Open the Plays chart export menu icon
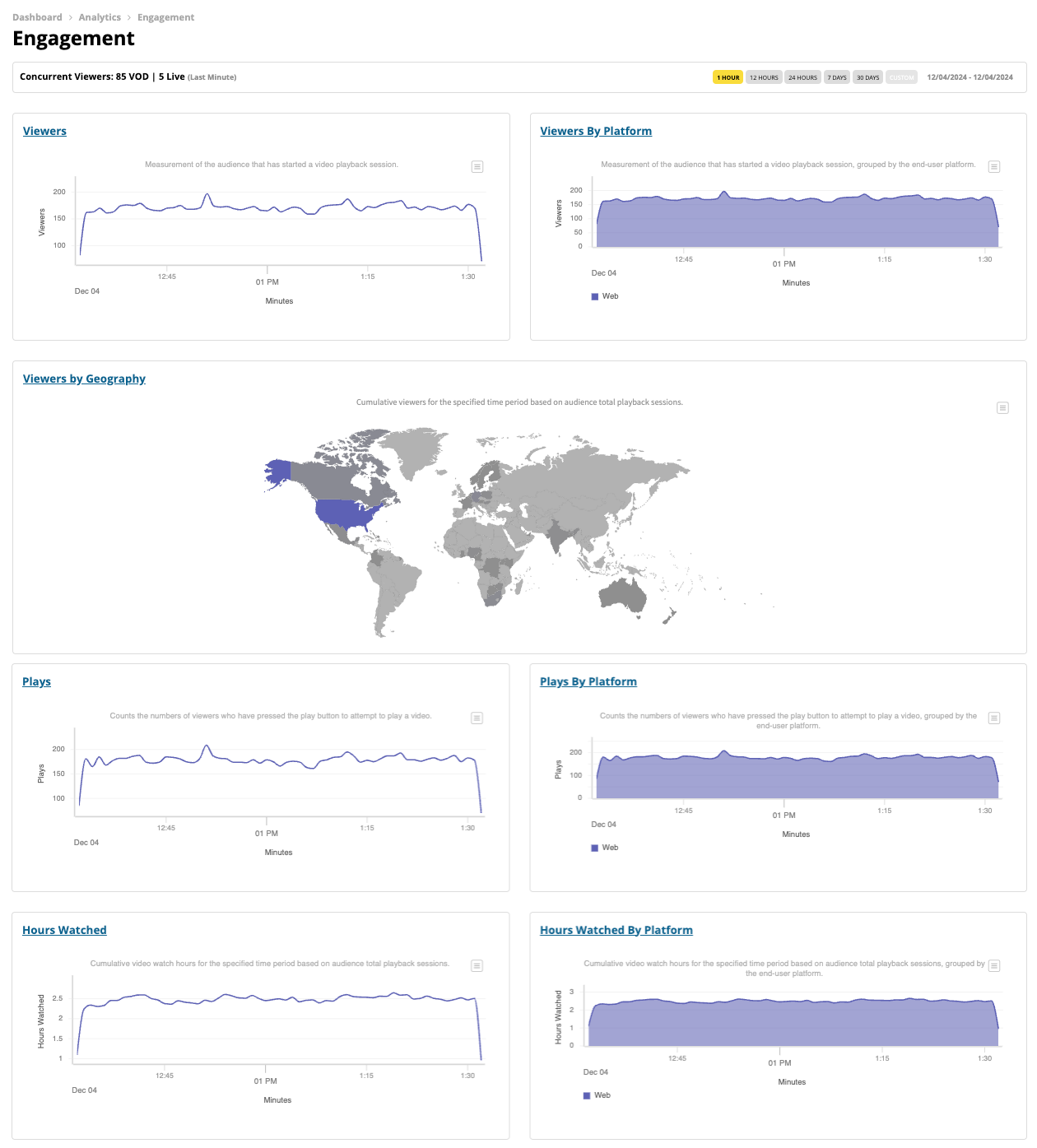1037x1148 pixels. [477, 718]
